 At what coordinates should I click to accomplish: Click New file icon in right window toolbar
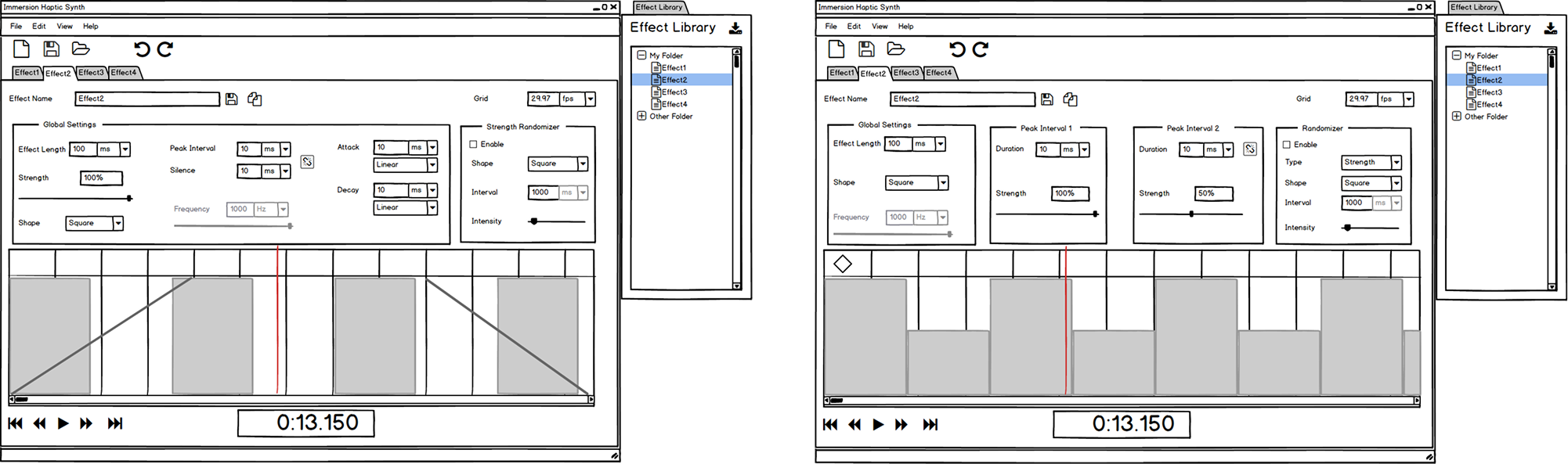click(x=836, y=49)
